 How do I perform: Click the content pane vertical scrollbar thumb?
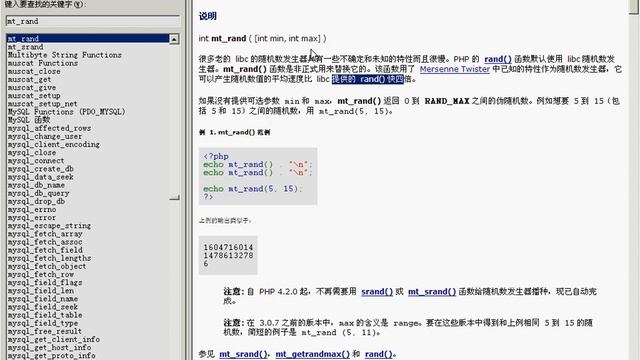coord(634,7)
